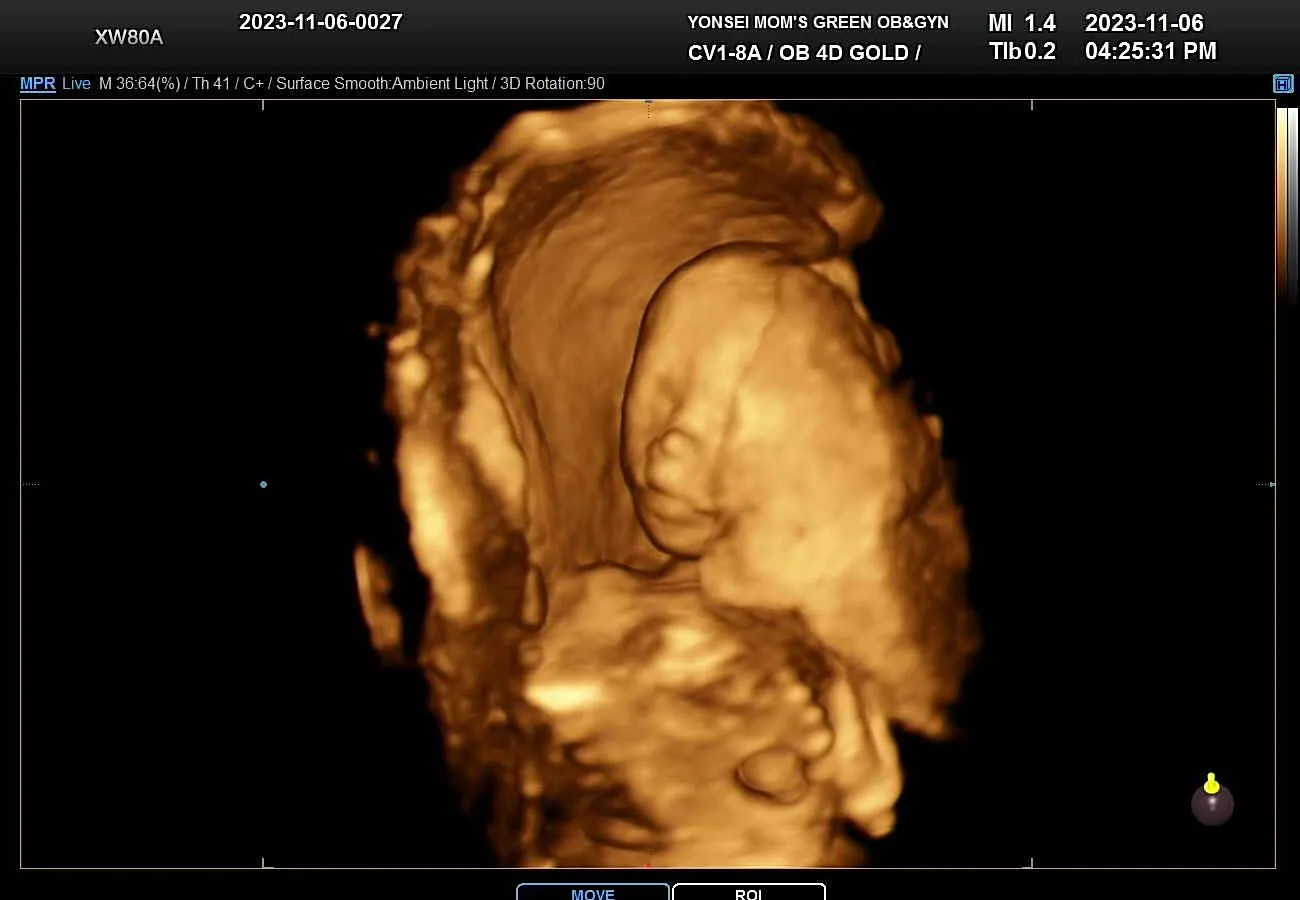Click the MI 1.4 indicator
This screenshot has width=1300, height=900.
1022,23
